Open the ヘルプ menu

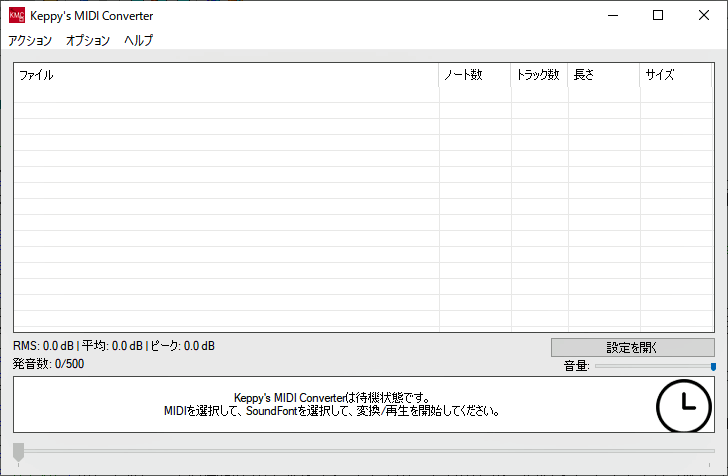(138, 40)
